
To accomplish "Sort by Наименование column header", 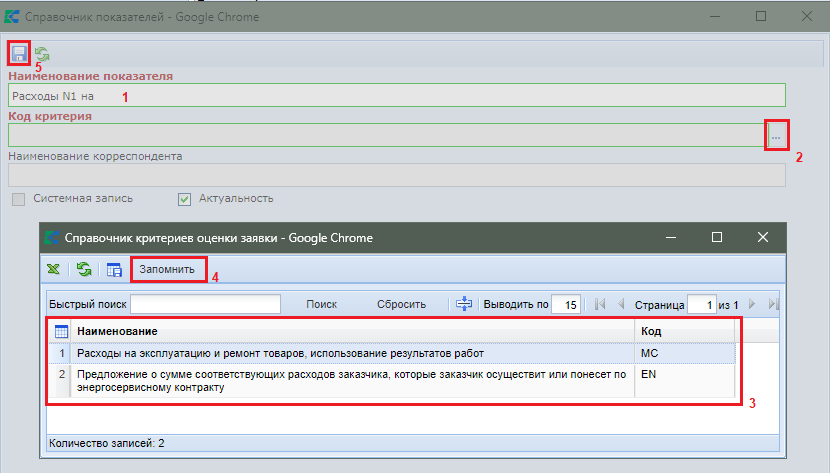I will 350,331.
